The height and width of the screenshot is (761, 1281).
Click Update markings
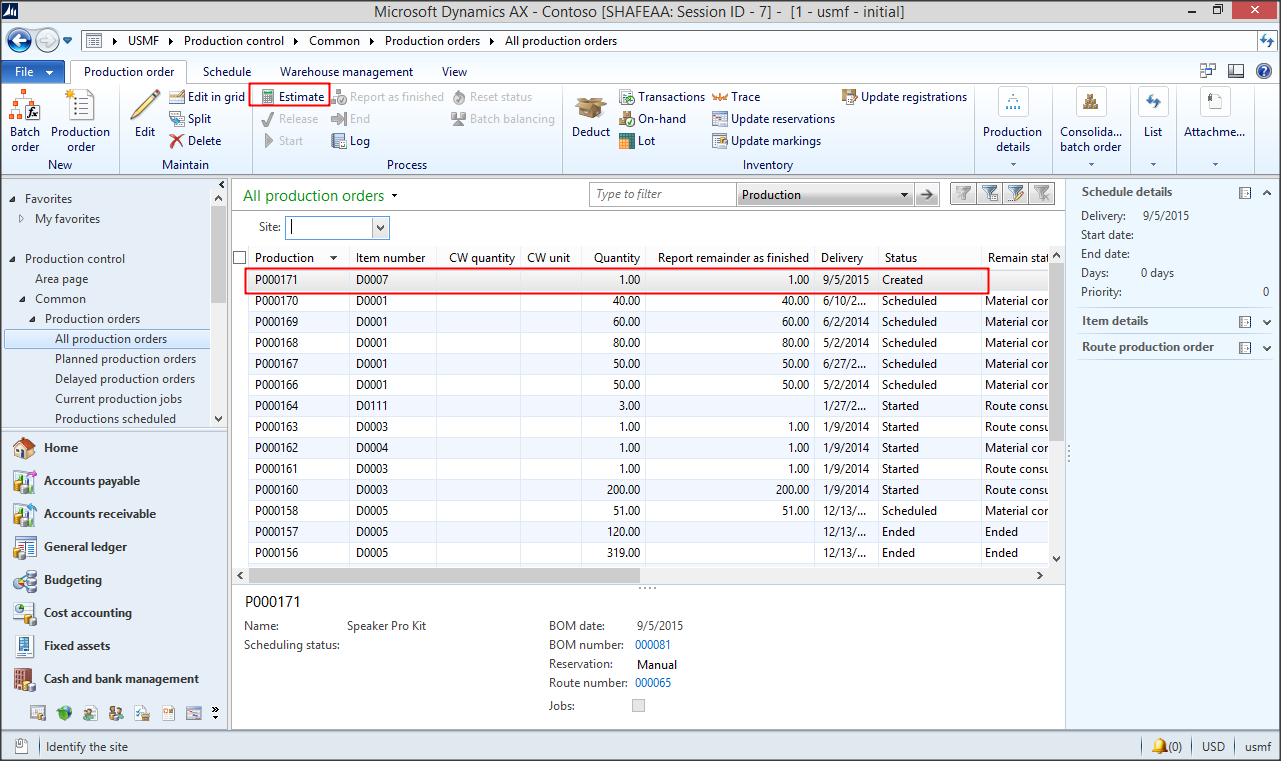click(766, 141)
